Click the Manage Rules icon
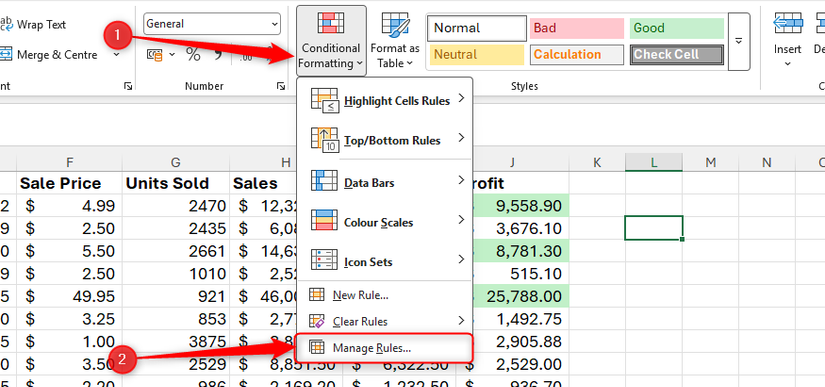825x387 pixels. coord(316,347)
